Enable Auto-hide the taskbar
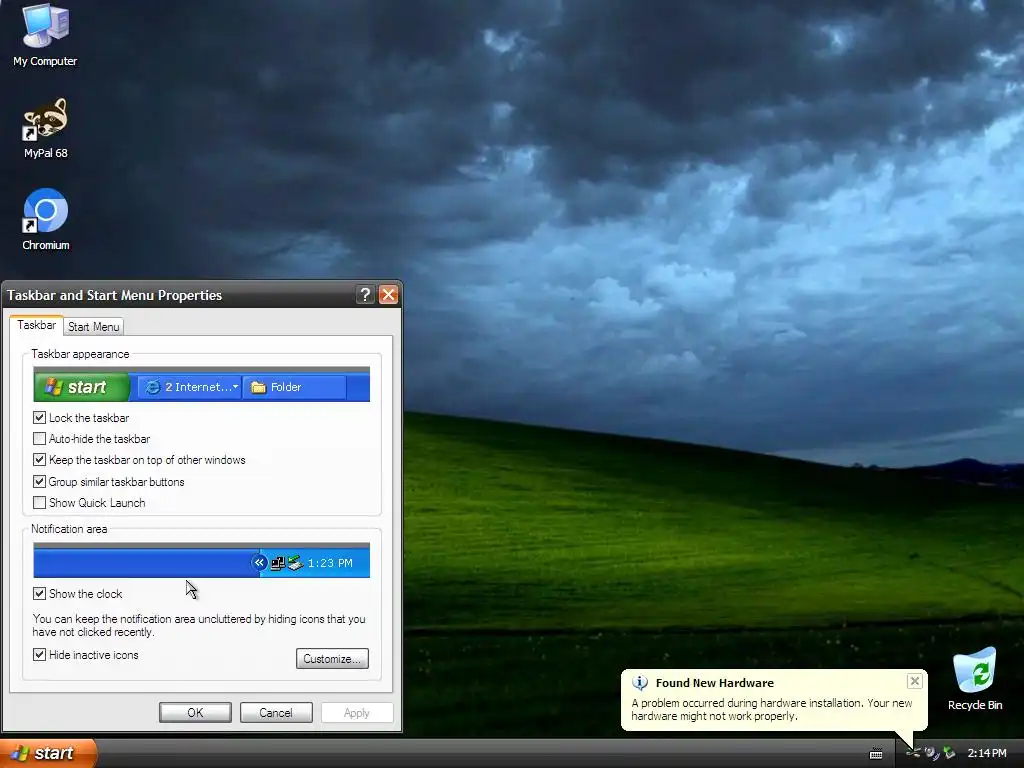Screen dimensions: 1024x768 (x=91, y=439)
